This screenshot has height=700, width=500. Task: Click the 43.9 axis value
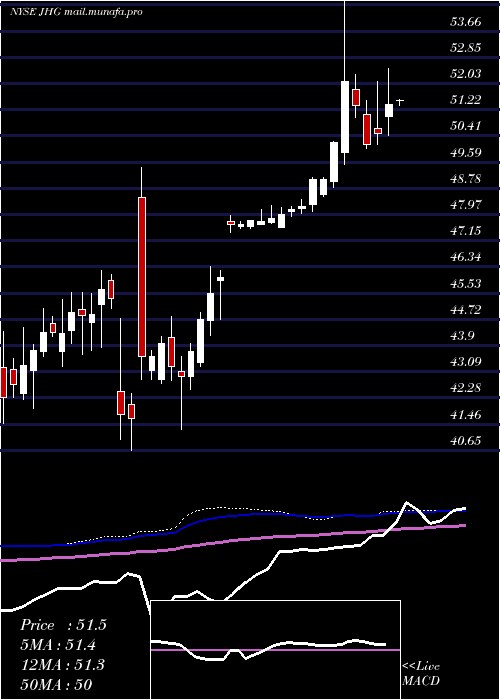[x=463, y=336]
